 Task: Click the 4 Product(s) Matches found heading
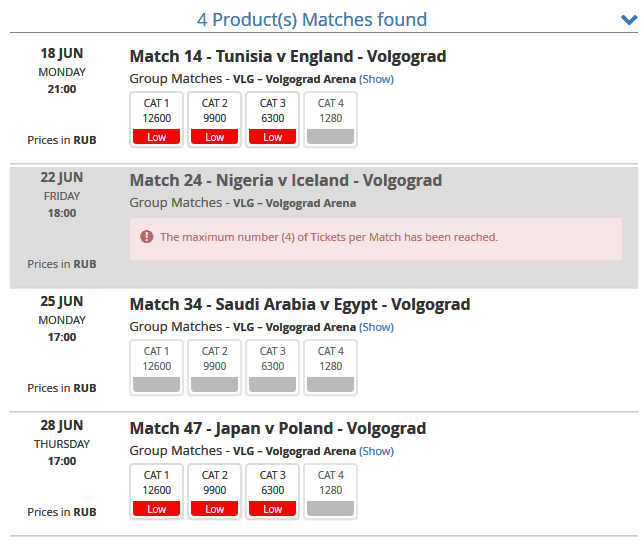312,20
